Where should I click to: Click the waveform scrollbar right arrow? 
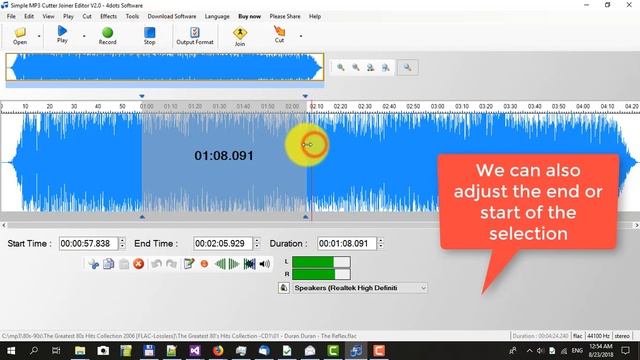click(x=636, y=225)
